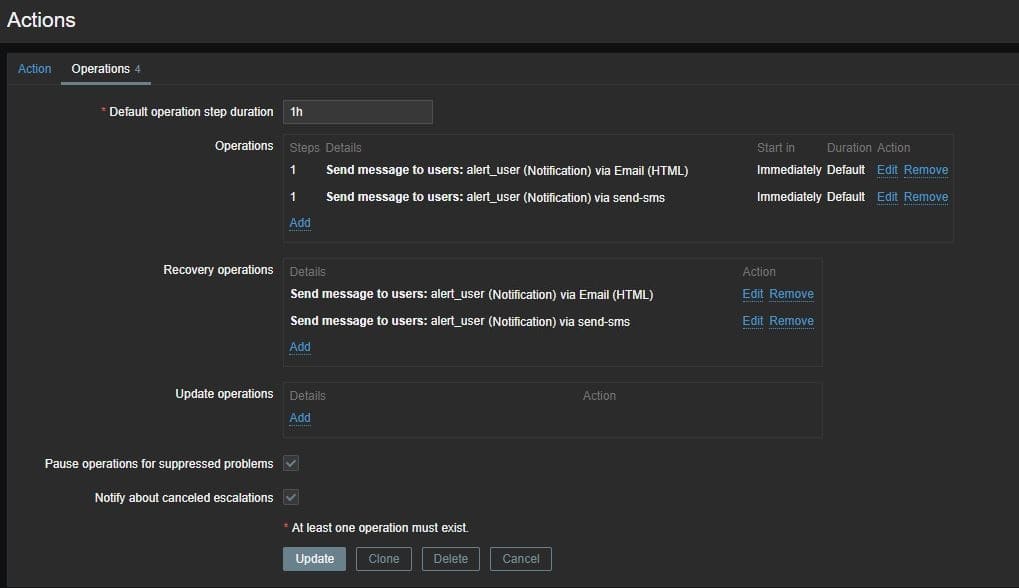Switch to the Action tab

pos(34,69)
